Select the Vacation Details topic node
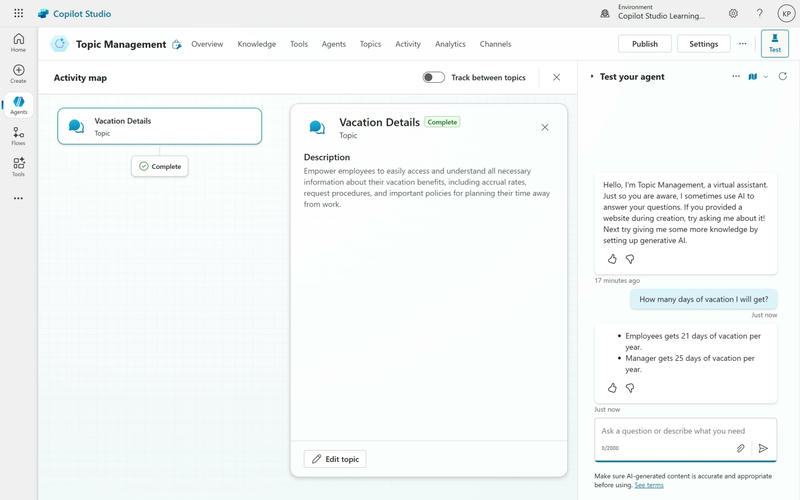The image size is (800, 500). (160, 126)
